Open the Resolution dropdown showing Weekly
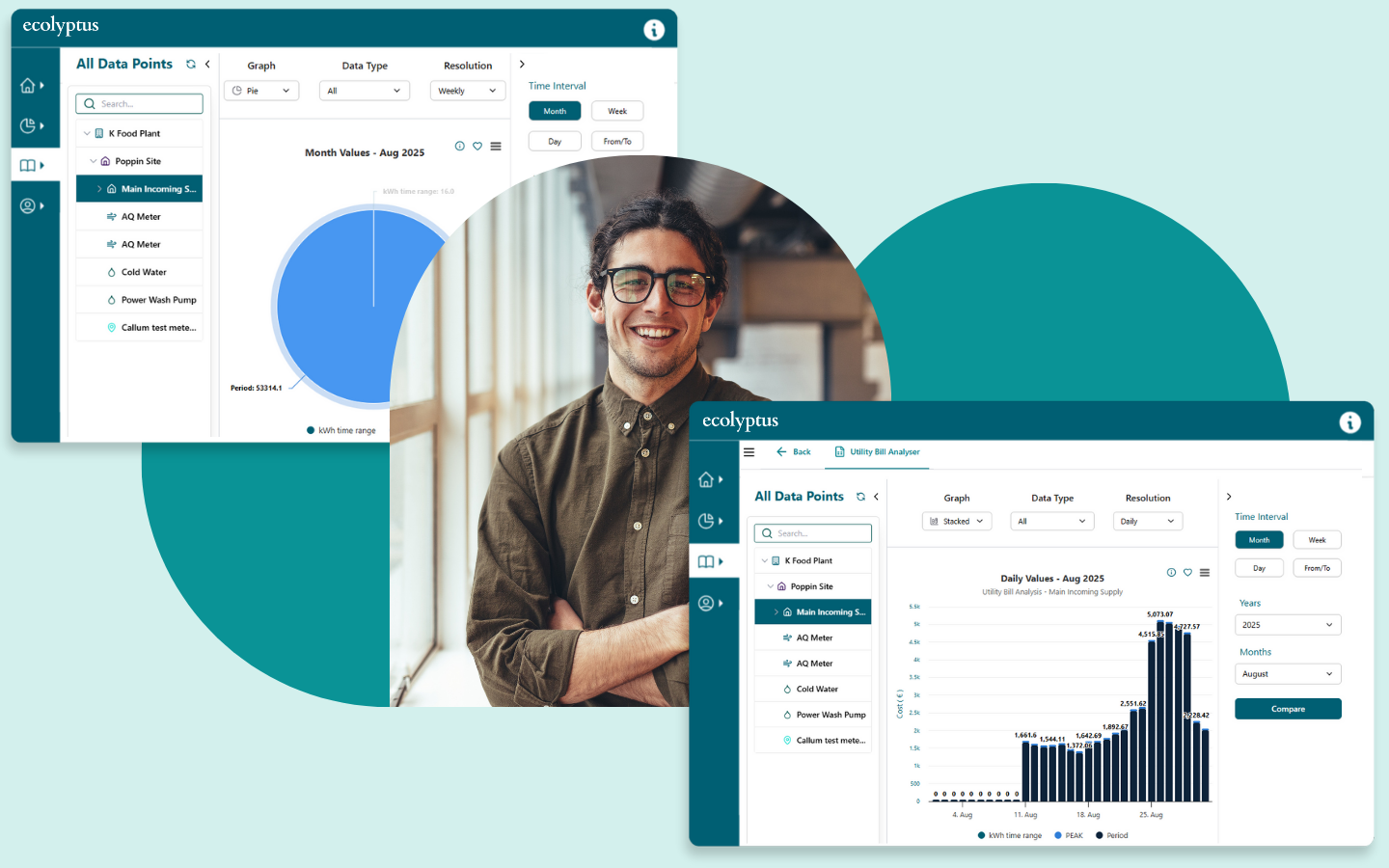Screen dimensions: 1389x868 (467, 91)
